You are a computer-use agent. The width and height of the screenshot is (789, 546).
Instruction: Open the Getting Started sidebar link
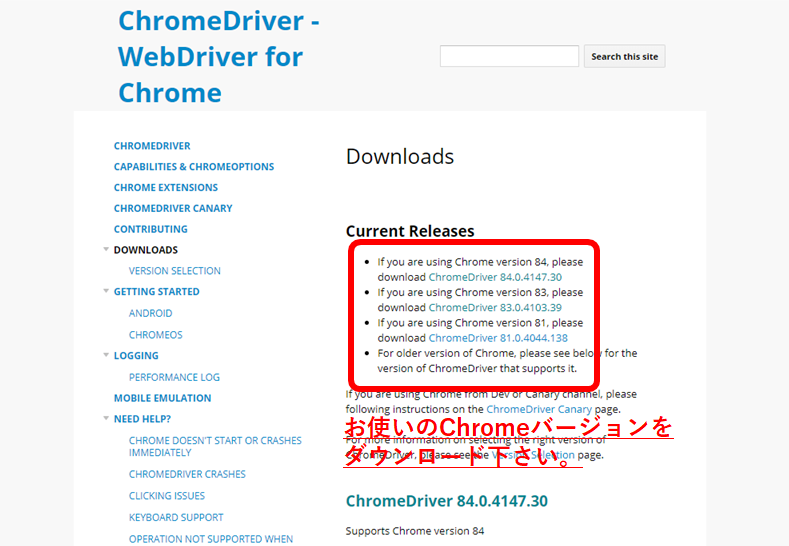(x=156, y=292)
